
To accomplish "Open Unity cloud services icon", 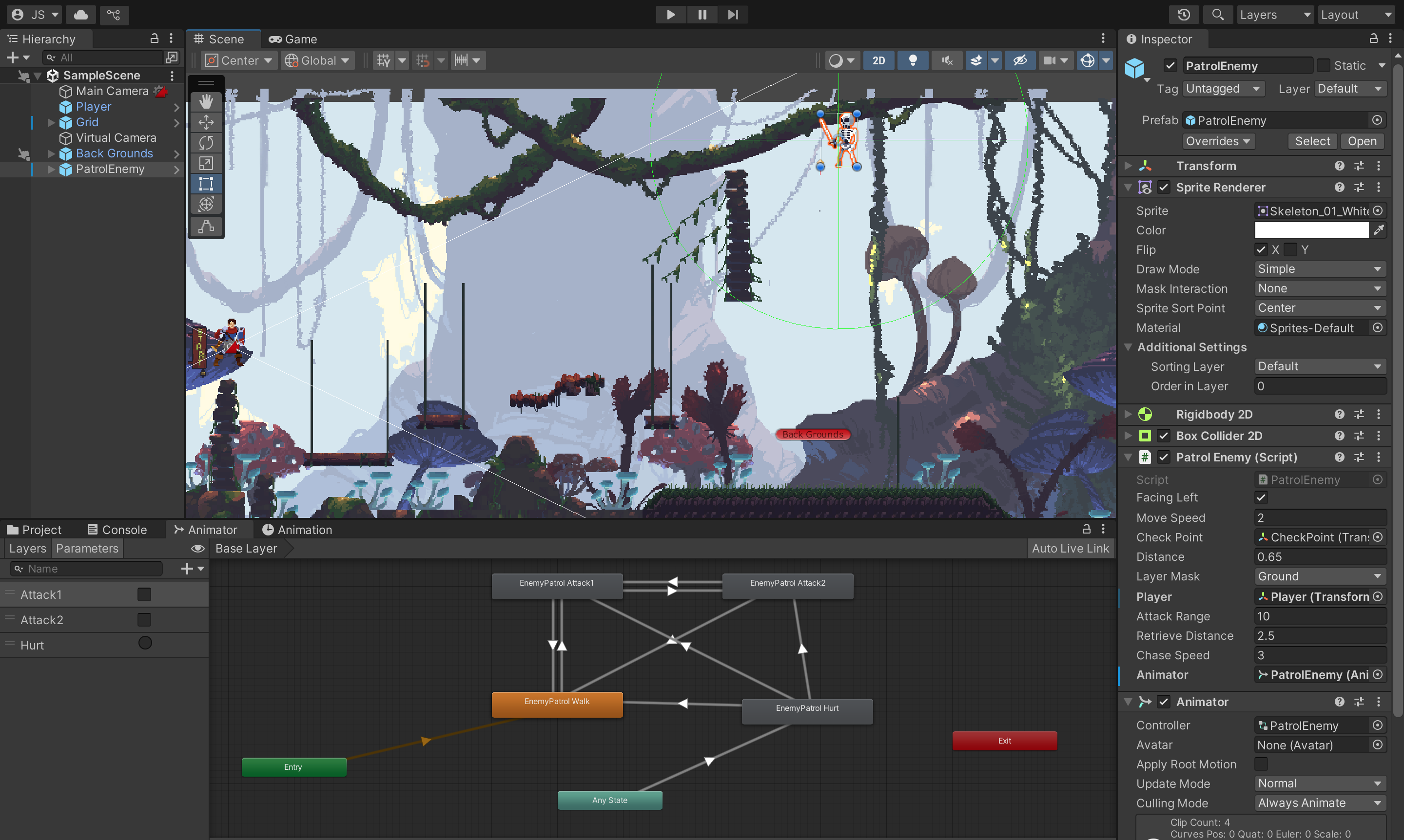I will pyautogui.click(x=81, y=15).
